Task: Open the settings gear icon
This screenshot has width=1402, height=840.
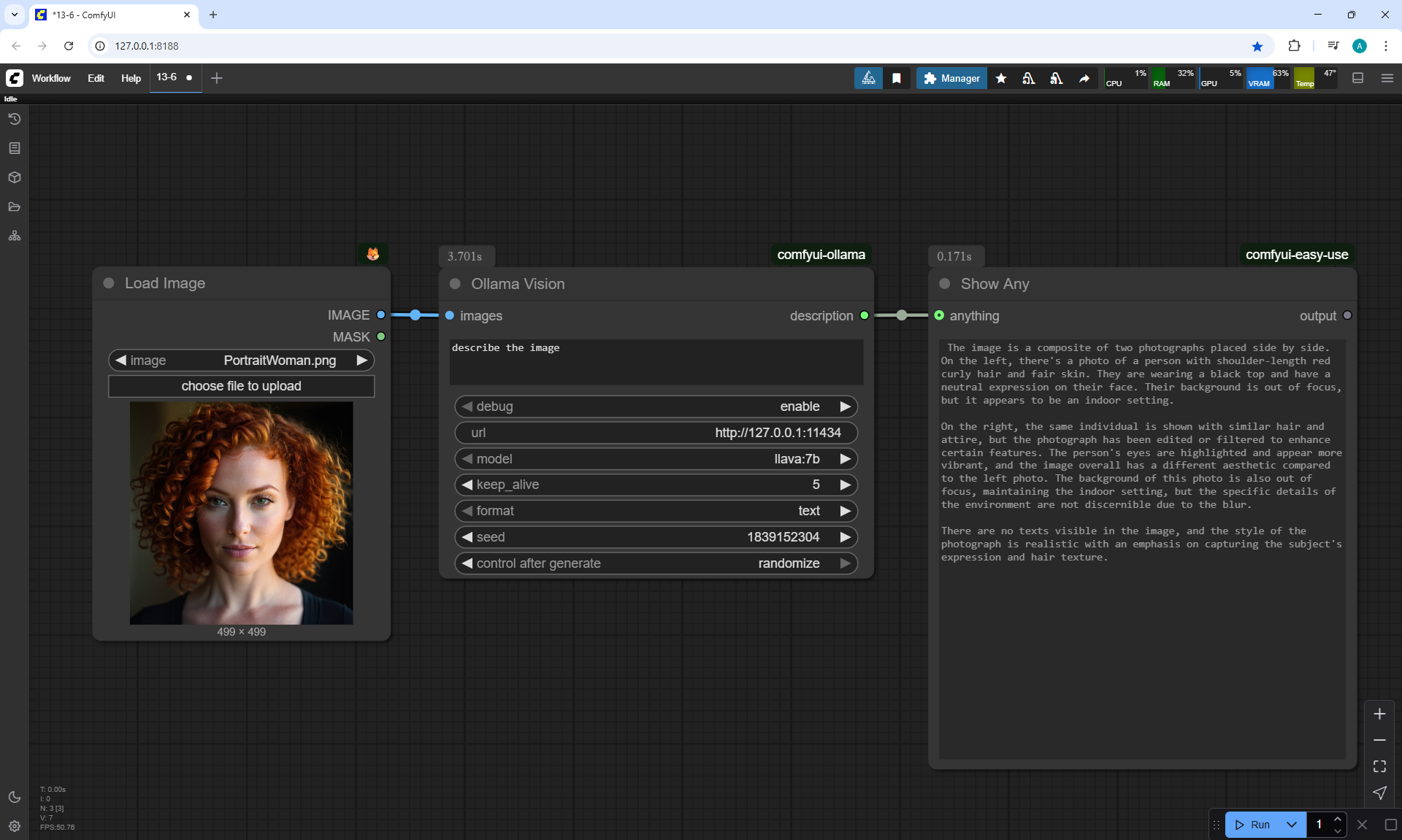Action: click(15, 826)
